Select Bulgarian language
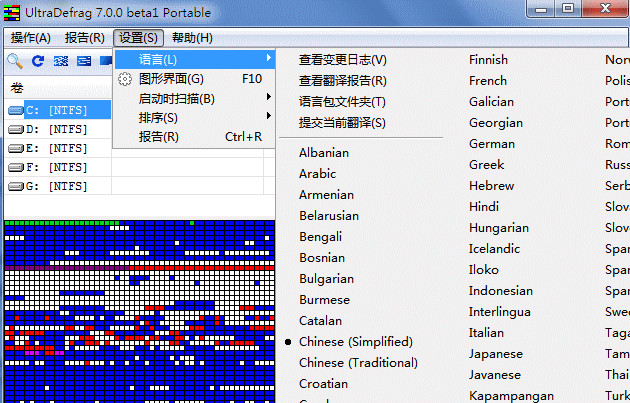630x403 pixels. 327,279
